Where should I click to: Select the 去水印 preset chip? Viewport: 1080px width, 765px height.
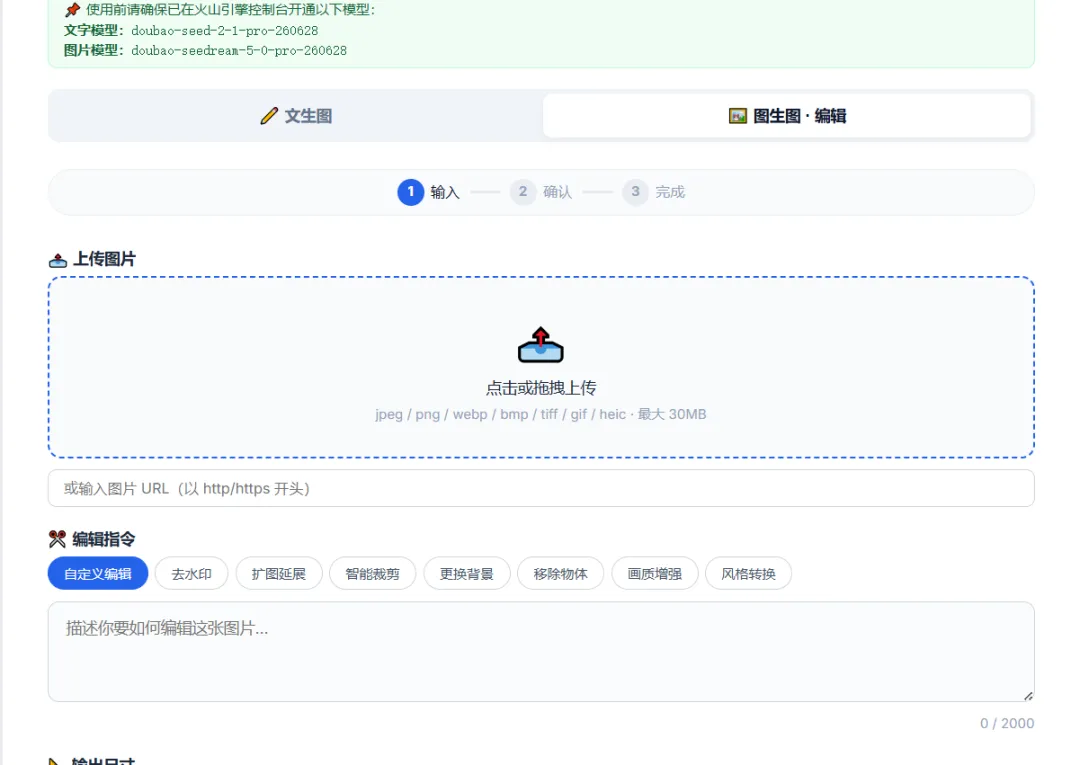[x=191, y=574]
